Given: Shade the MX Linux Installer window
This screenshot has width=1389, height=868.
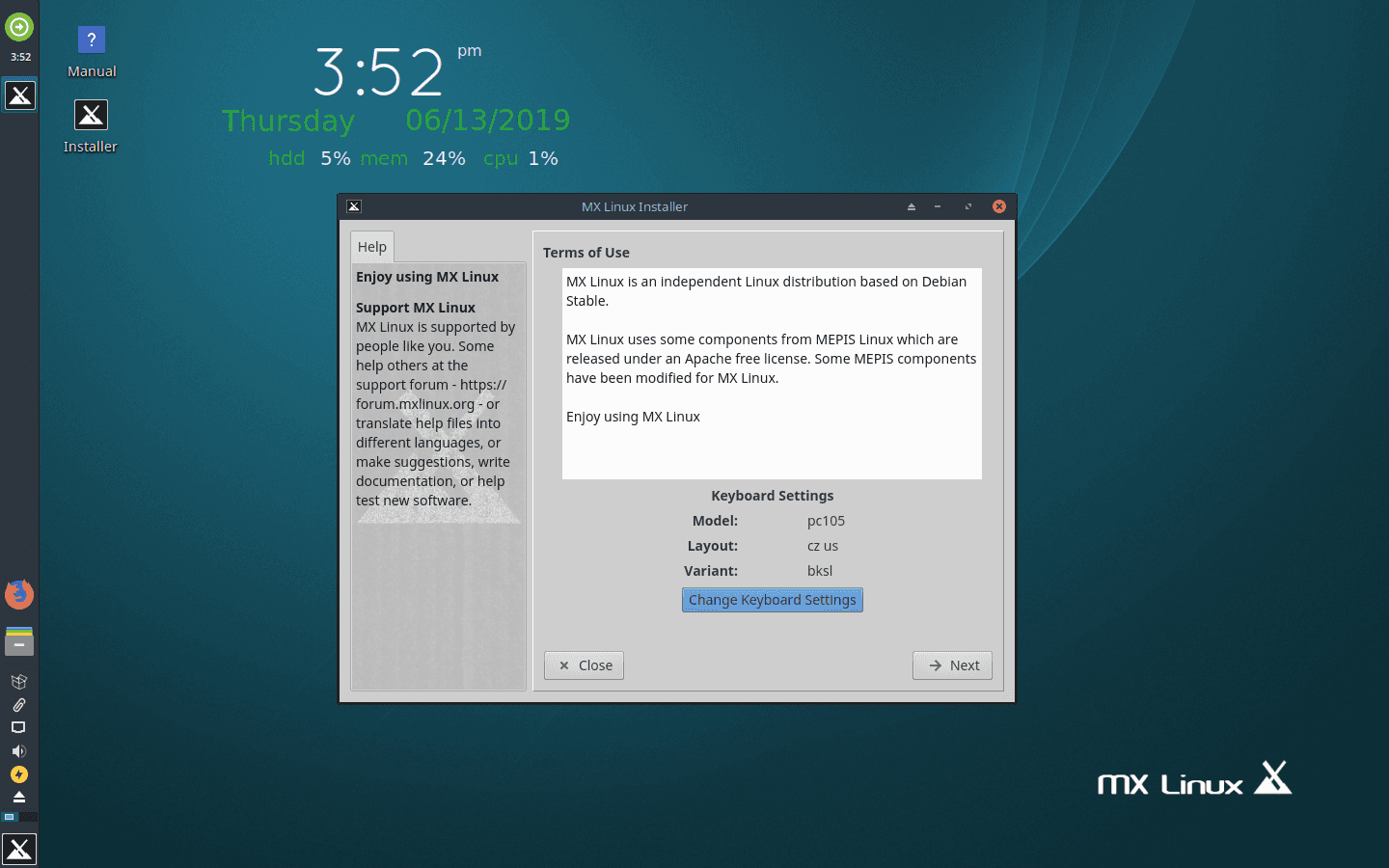Looking at the screenshot, I should point(911,206).
